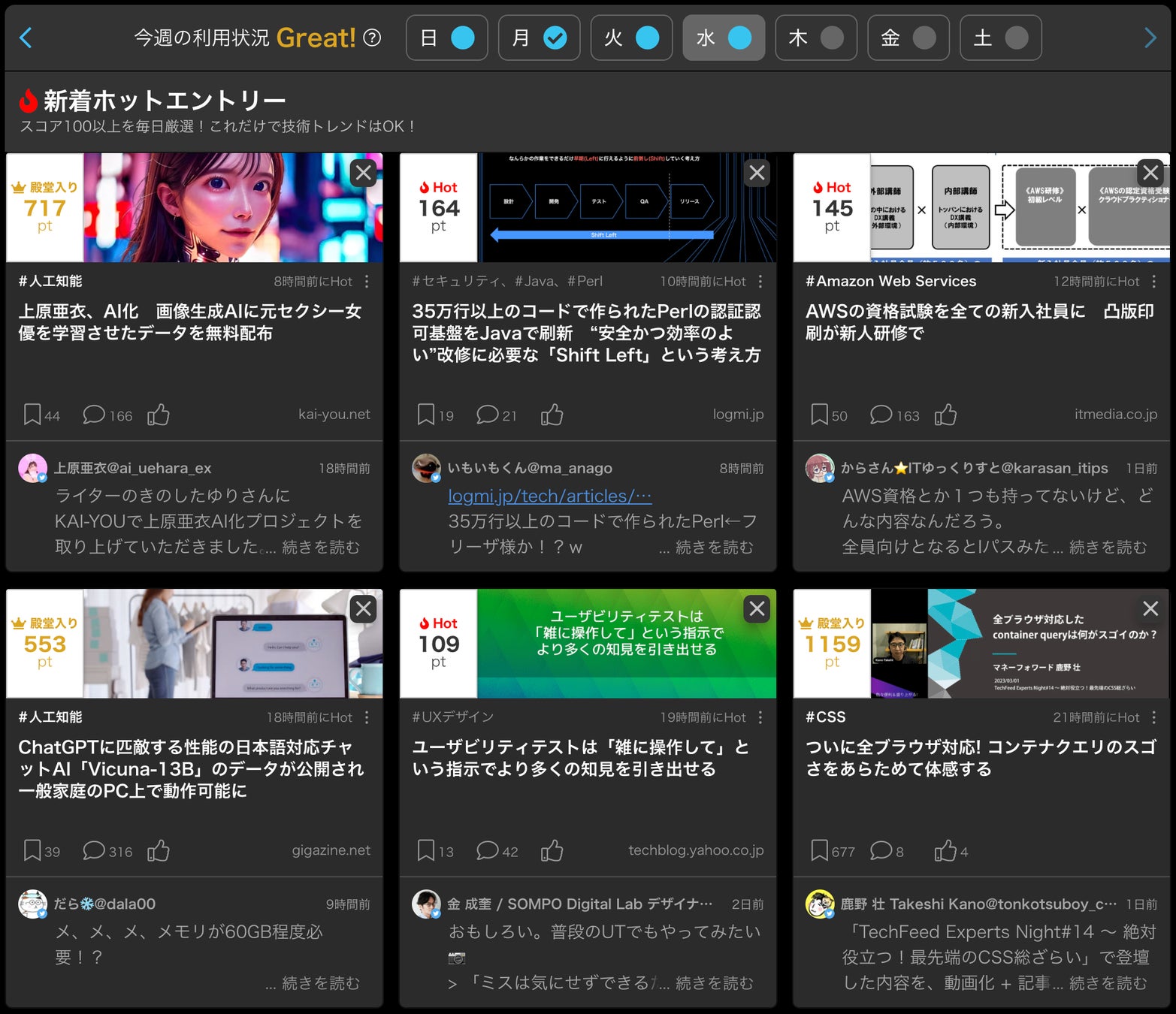The width and height of the screenshot is (1176, 1014).
Task: Expand 続きを読む on からさん comment
Action: click(1108, 548)
